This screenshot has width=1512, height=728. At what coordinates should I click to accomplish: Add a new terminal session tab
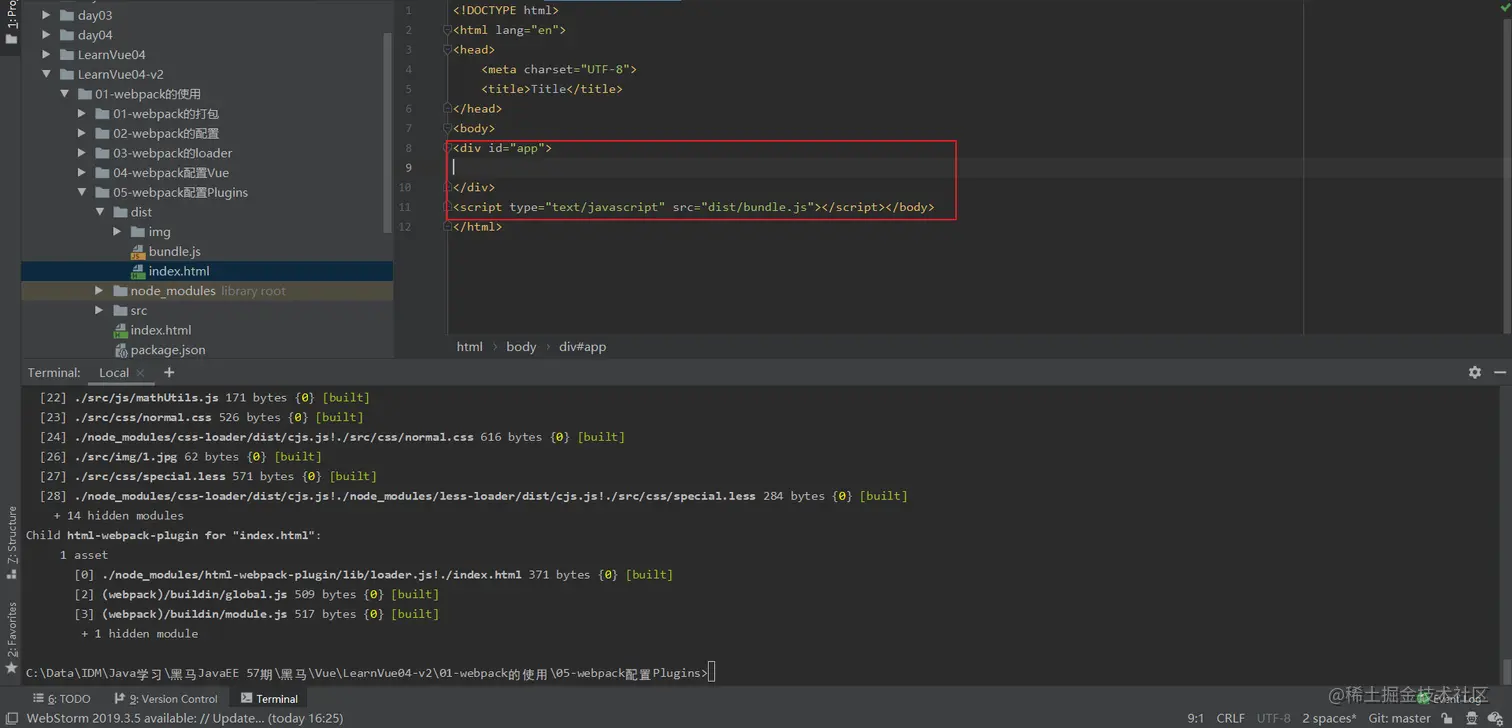pos(169,372)
